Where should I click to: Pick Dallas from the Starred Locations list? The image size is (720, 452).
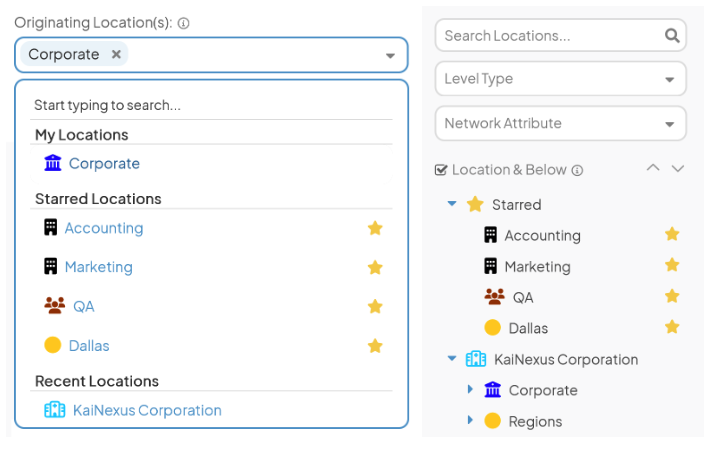click(x=89, y=346)
